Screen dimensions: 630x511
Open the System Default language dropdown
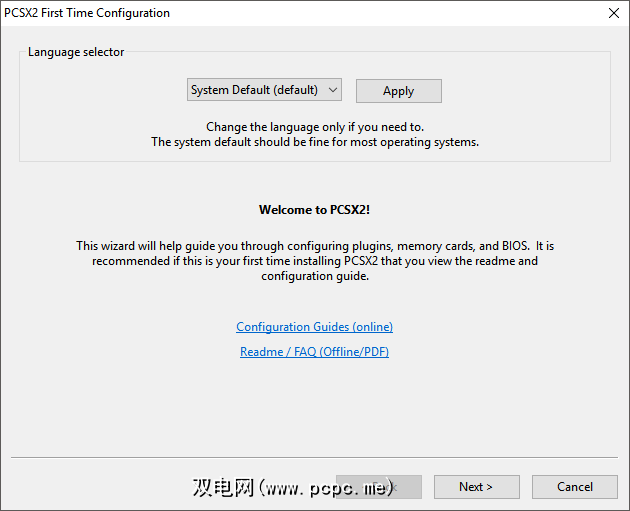point(264,90)
